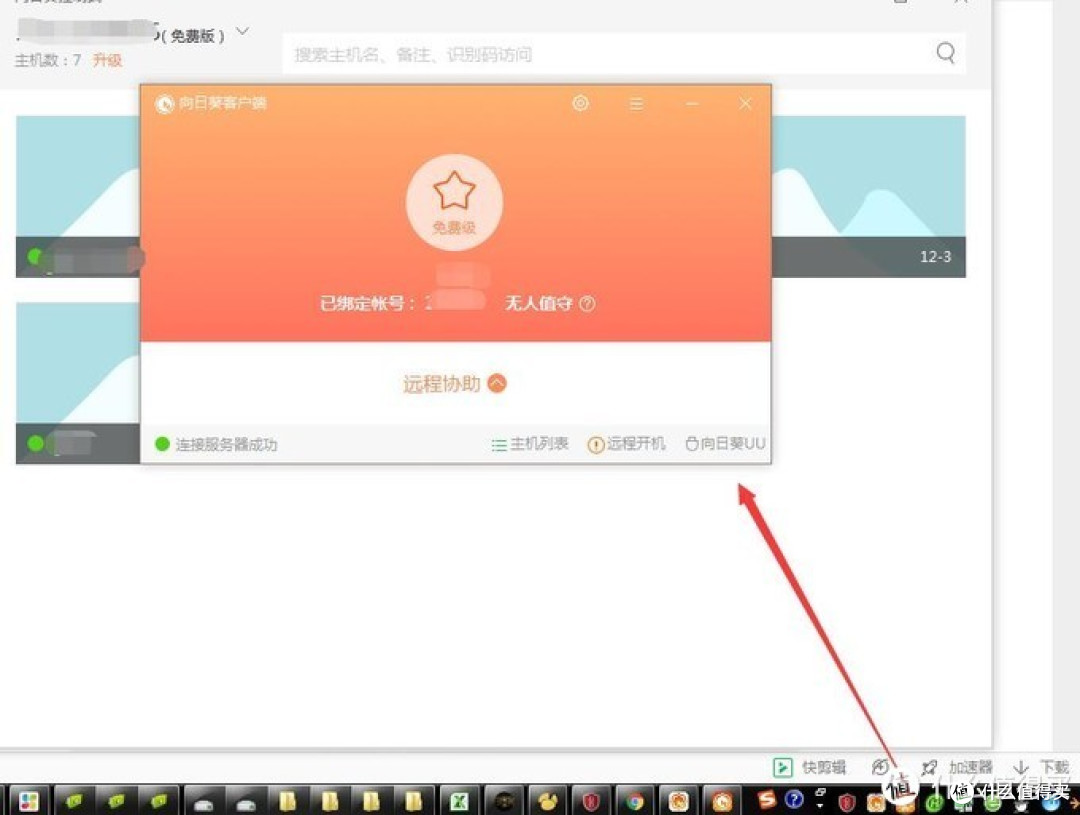Open settings gear in Sunflower client title bar

(x=581, y=103)
